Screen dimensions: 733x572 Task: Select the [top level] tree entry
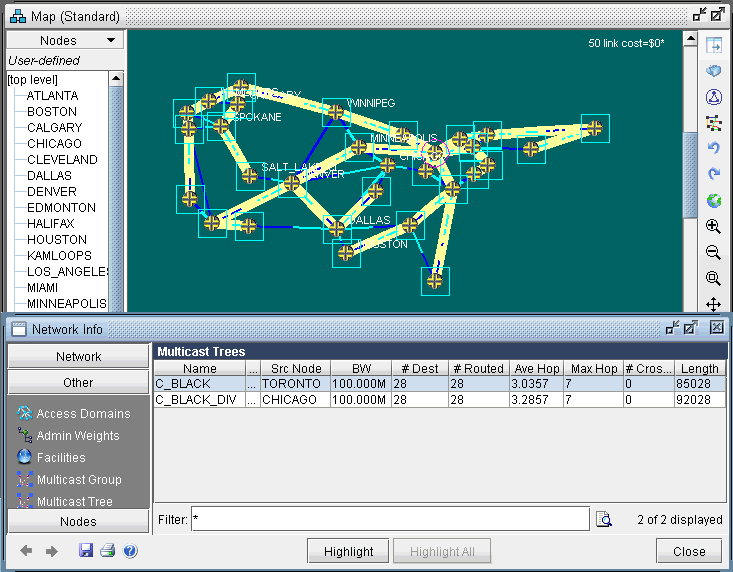point(33,80)
